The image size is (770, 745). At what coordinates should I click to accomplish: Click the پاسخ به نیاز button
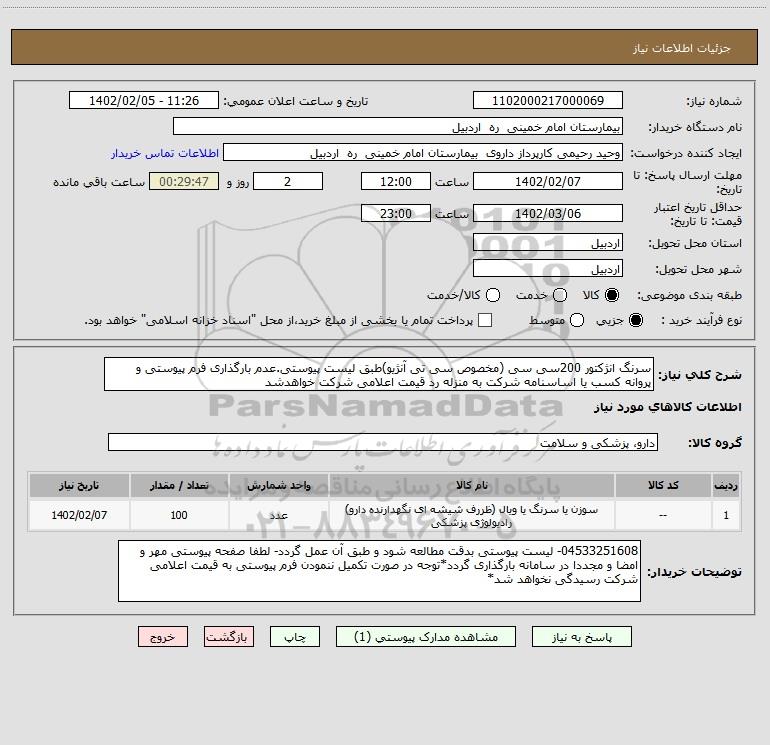coord(581,637)
